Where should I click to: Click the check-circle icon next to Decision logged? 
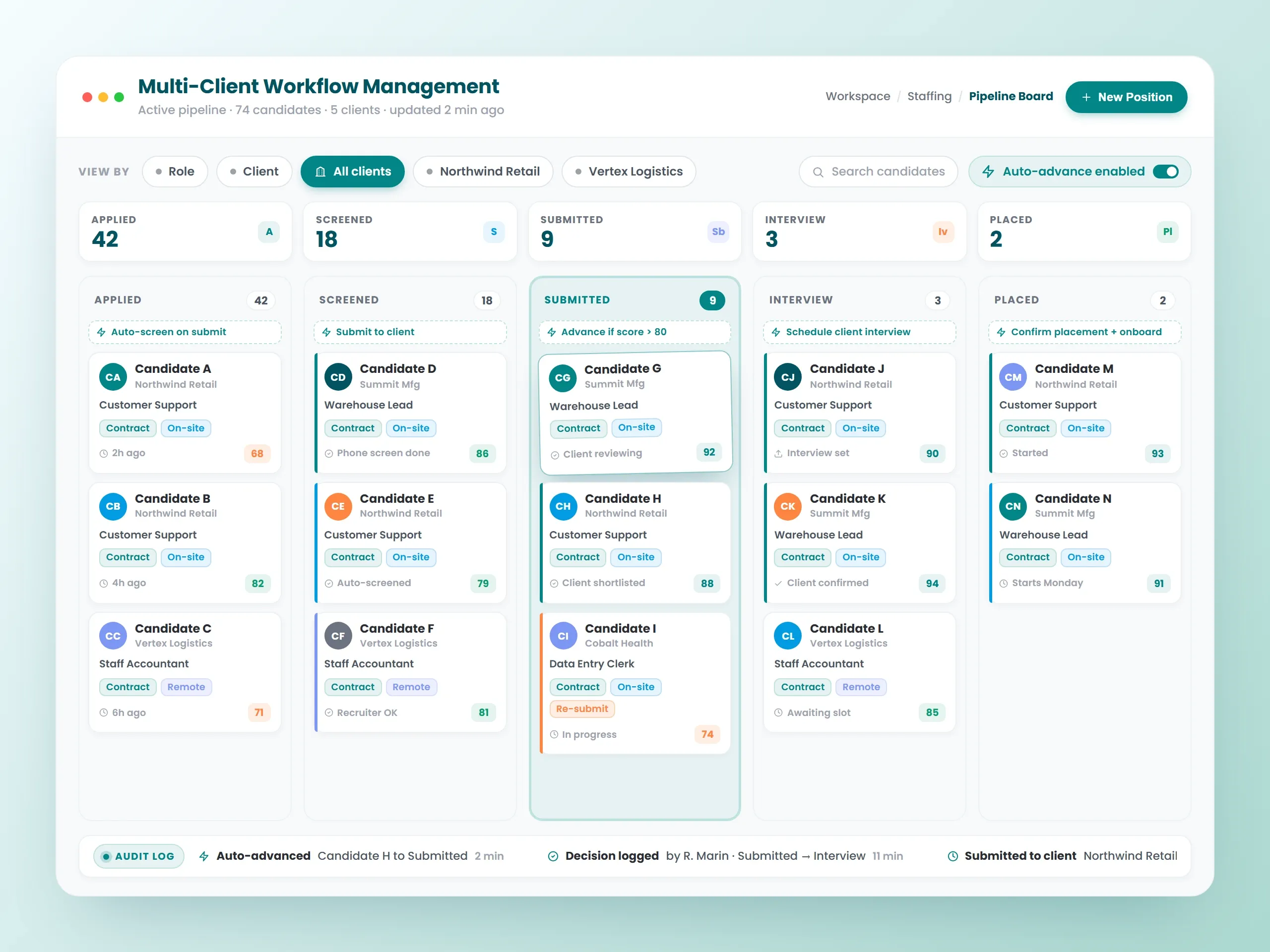[553, 856]
